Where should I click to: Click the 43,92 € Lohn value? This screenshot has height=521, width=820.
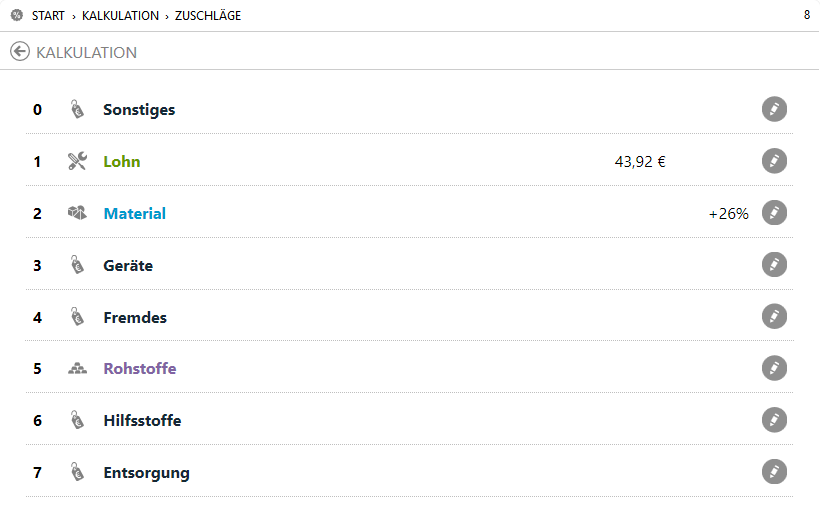pyautogui.click(x=640, y=161)
